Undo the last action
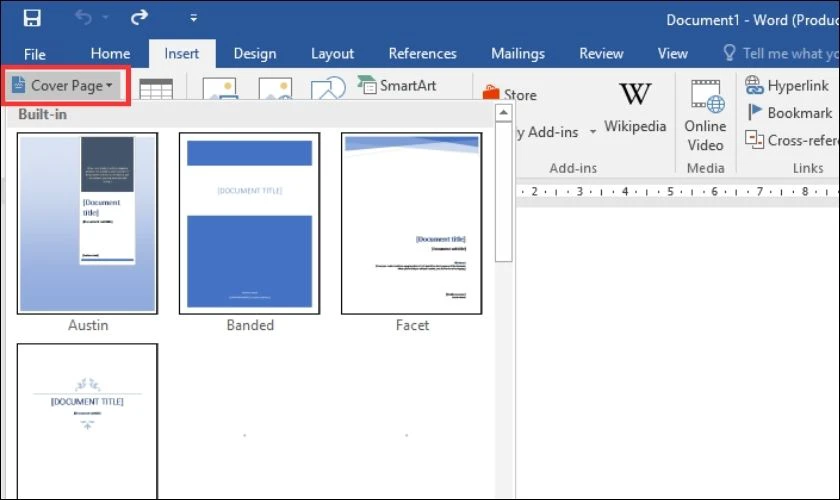 [x=83, y=18]
